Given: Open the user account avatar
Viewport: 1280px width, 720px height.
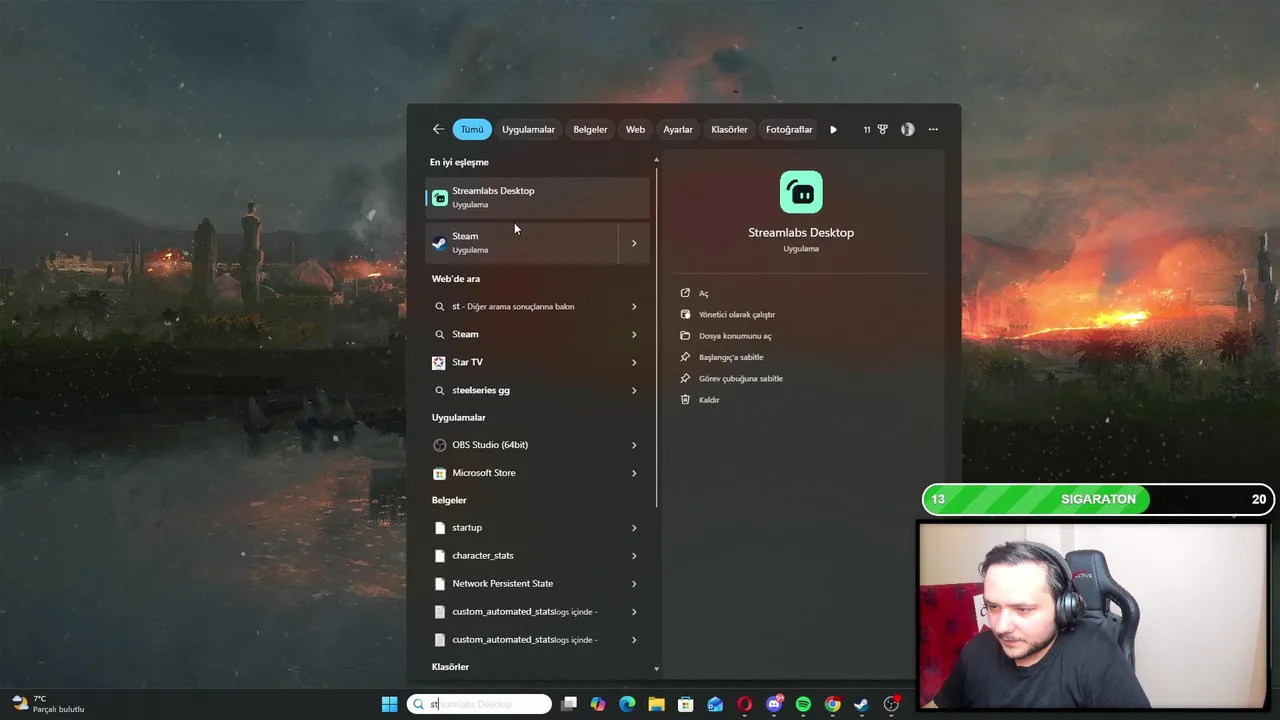Looking at the screenshot, I should tap(907, 129).
